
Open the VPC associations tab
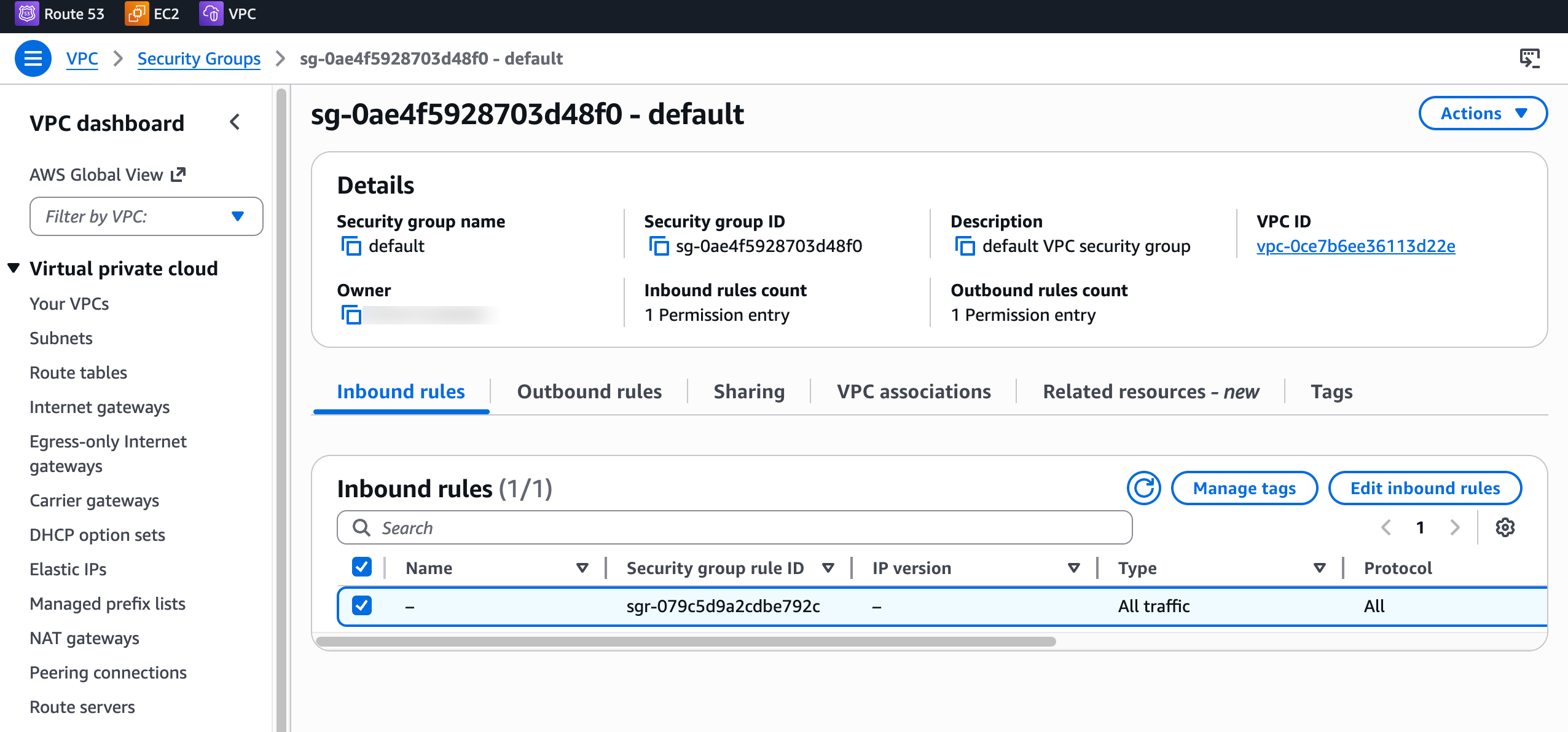[x=913, y=392]
